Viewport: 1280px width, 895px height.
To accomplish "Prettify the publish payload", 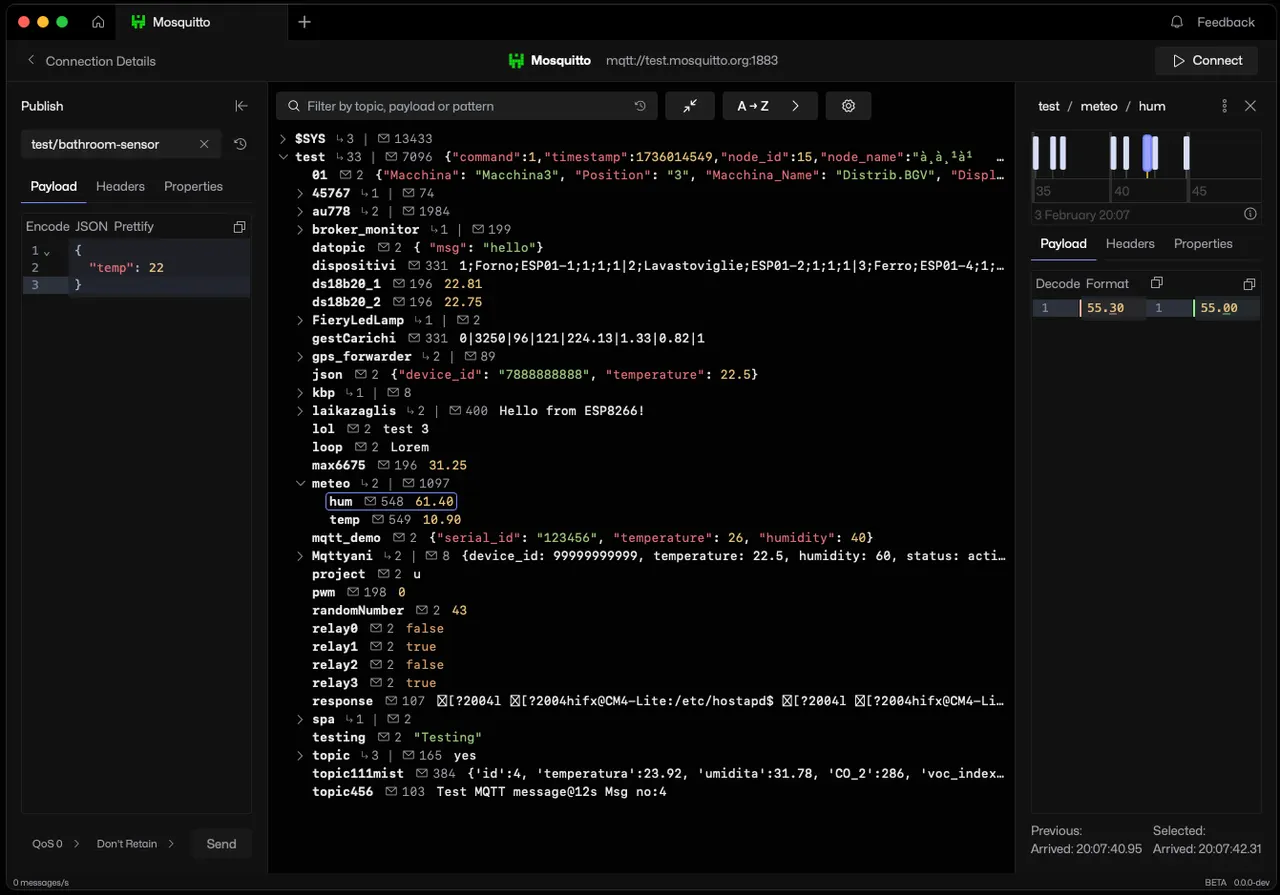I will [134, 227].
